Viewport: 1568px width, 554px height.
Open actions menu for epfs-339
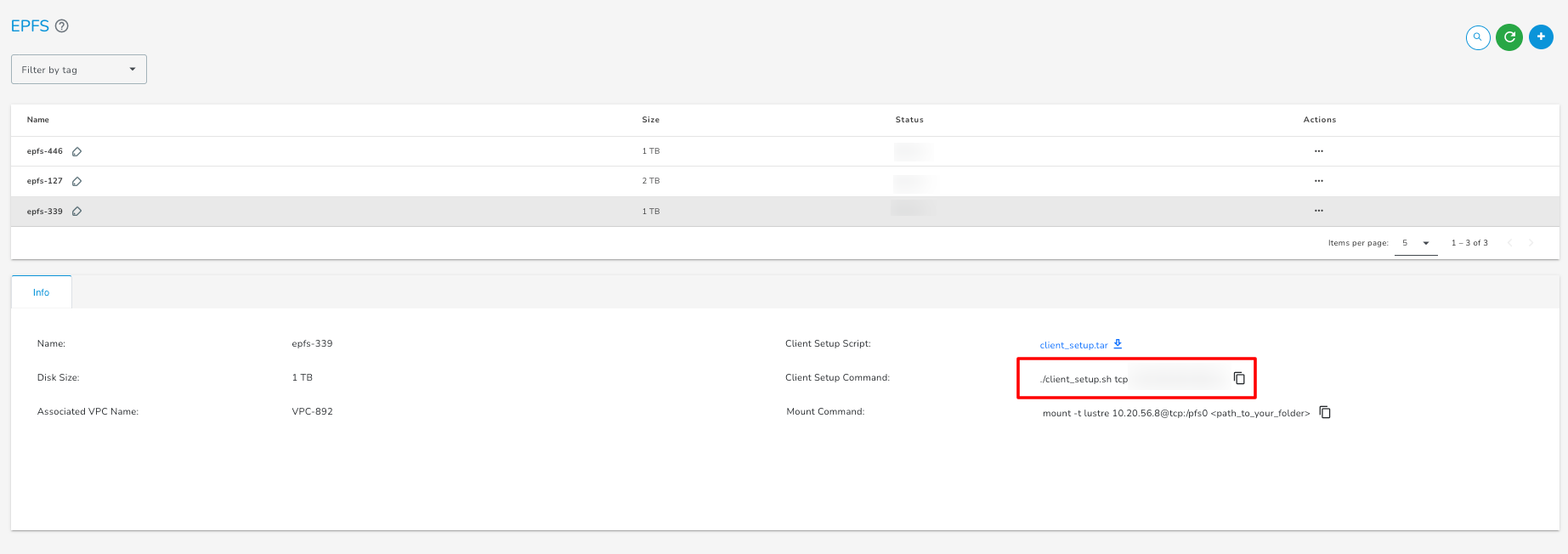(1318, 211)
